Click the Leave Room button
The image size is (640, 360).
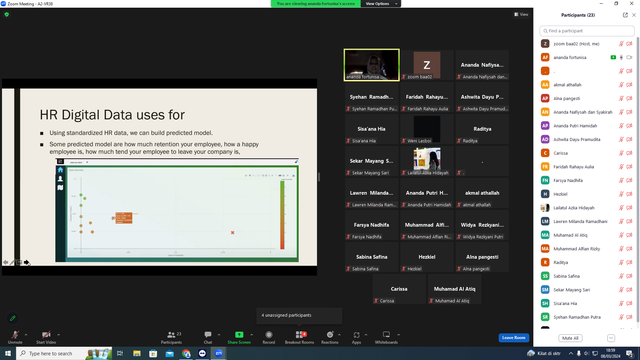tap(513, 338)
